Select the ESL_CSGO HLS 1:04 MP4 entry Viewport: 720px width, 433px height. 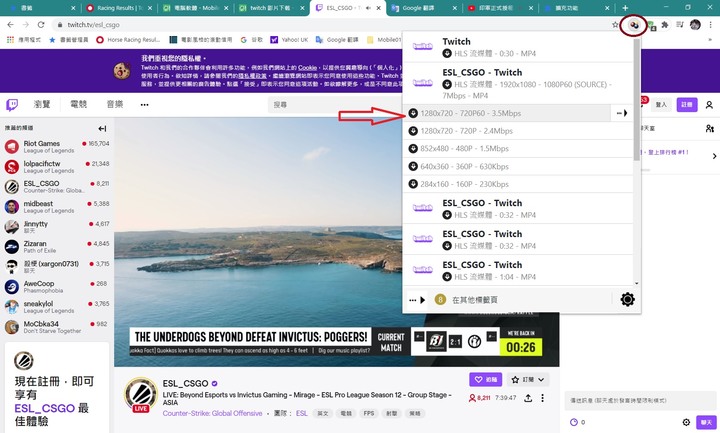tap(518, 270)
